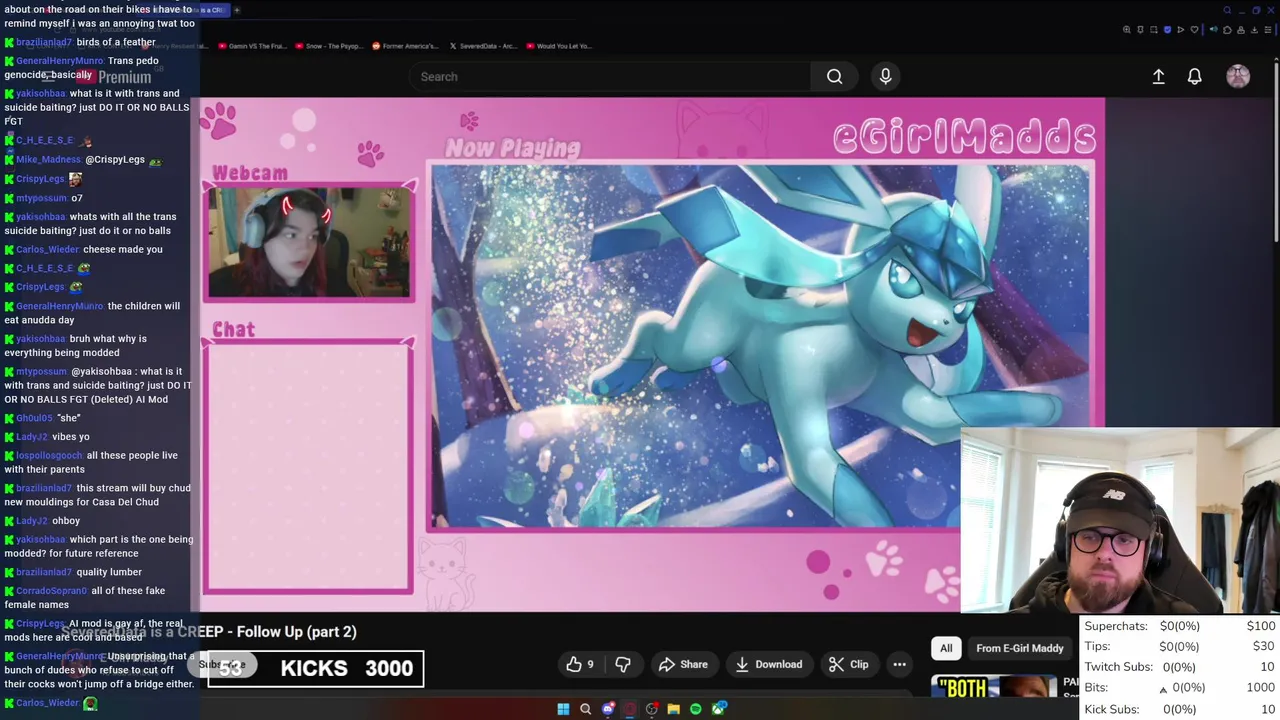Download the video

[768, 664]
